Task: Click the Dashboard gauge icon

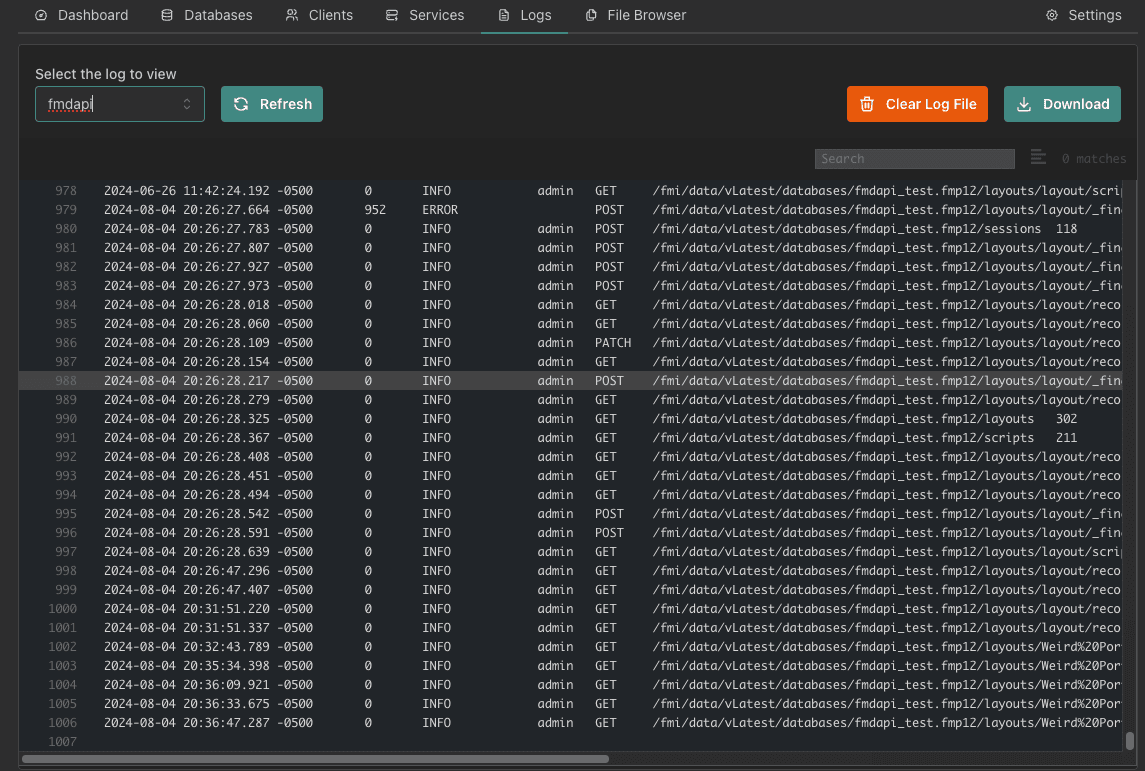Action: pos(41,15)
